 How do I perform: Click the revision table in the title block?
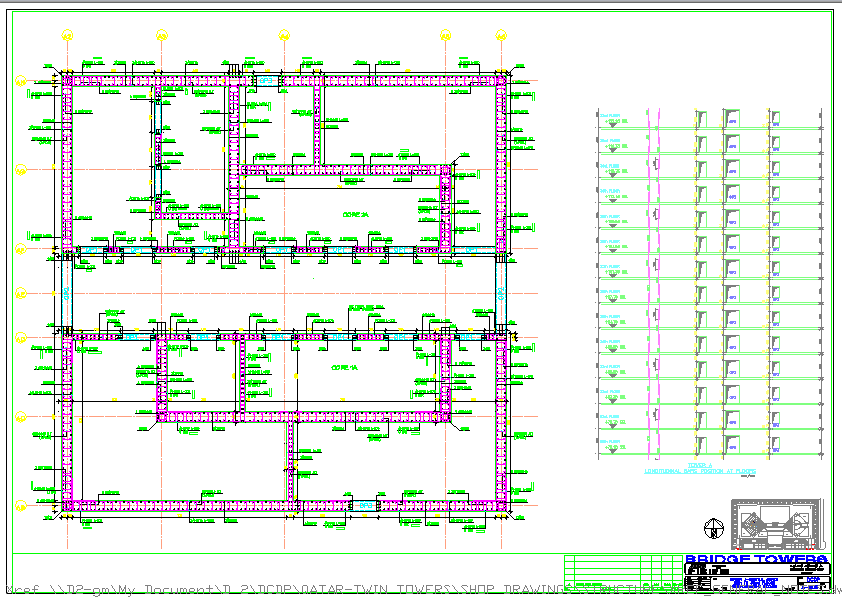(620, 570)
